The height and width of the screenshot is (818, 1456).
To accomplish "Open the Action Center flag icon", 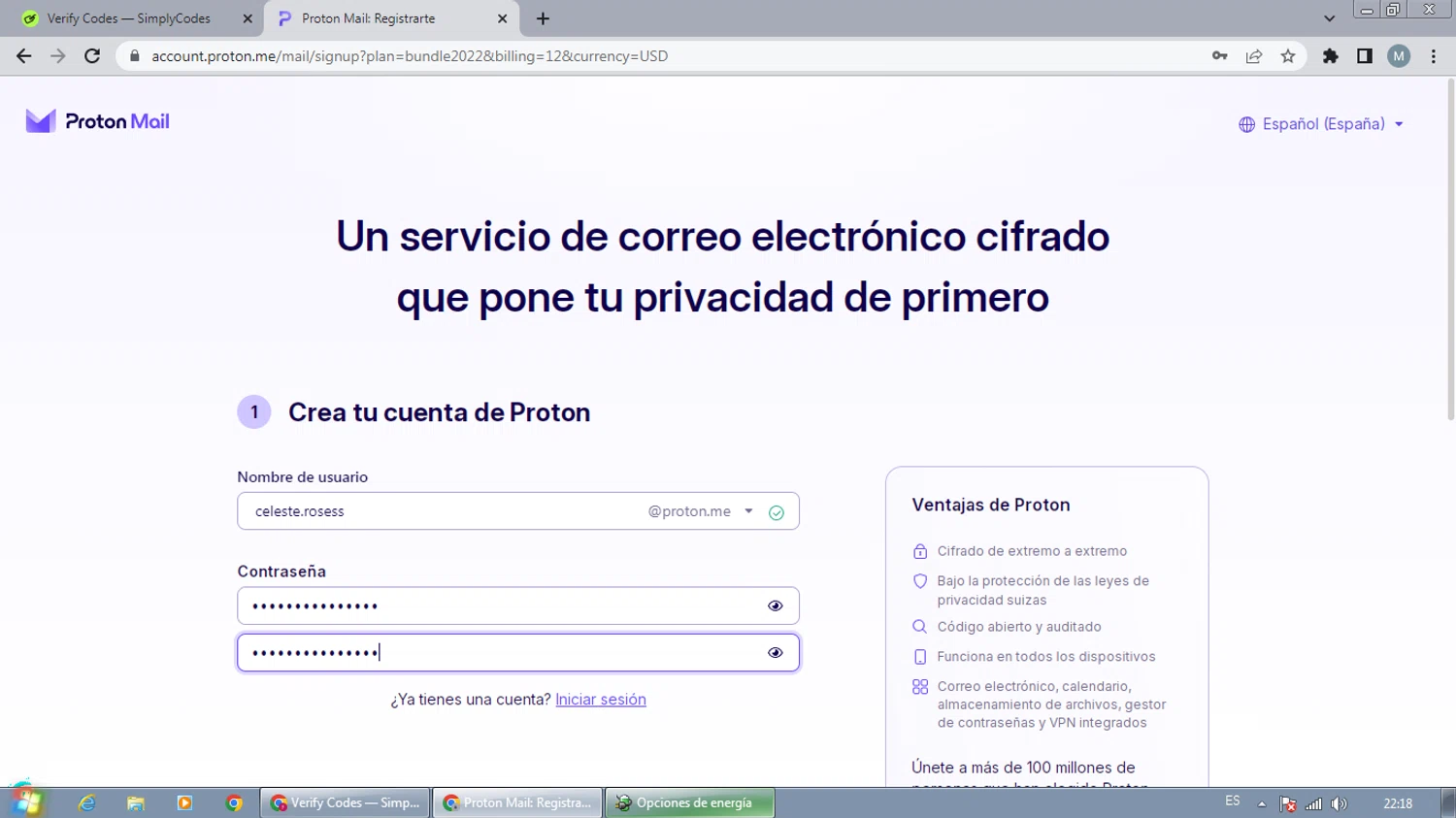I will click(1288, 803).
